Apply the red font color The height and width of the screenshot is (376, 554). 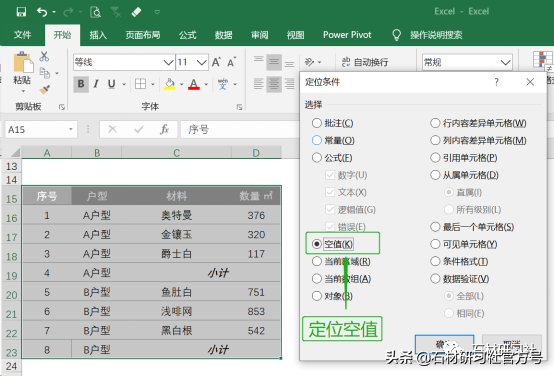194,84
